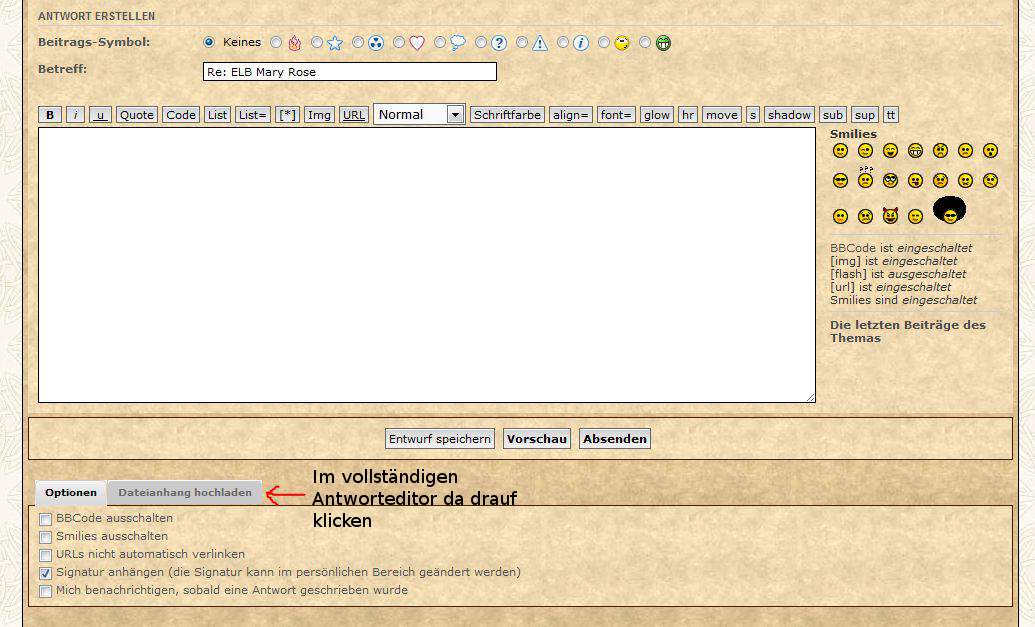
Task: Select the 'Optionen' tab
Action: point(71,493)
